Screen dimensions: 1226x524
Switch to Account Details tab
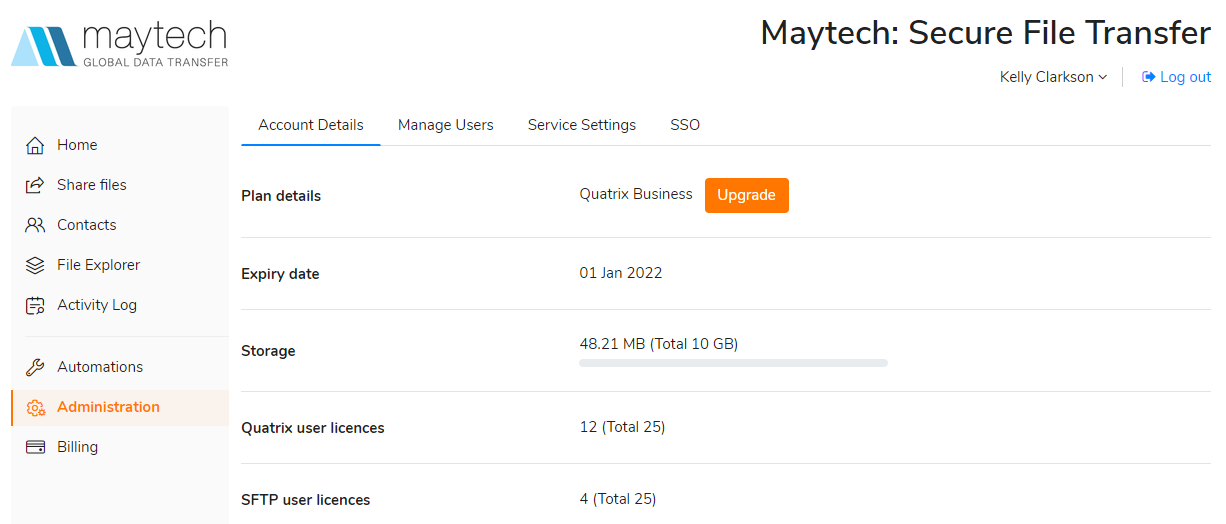[311, 125]
